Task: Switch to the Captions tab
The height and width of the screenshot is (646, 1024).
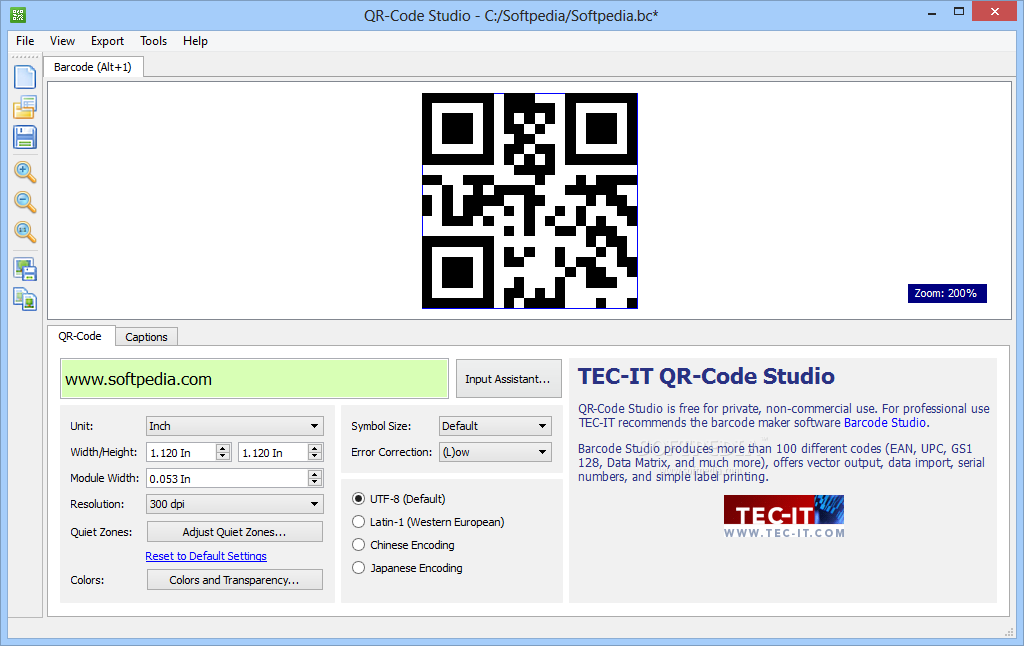Action: click(146, 337)
